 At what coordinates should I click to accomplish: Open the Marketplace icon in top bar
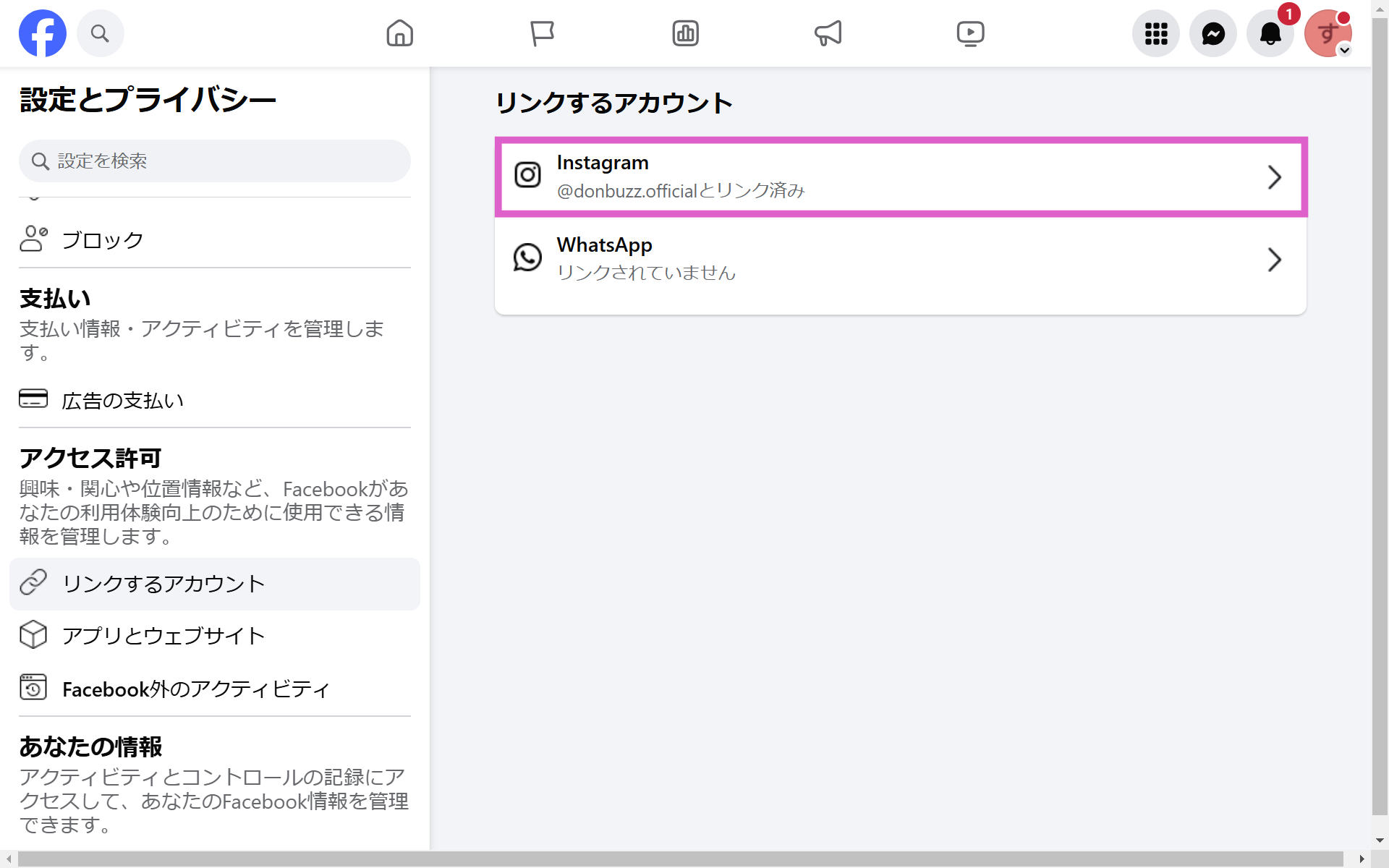pos(685,33)
